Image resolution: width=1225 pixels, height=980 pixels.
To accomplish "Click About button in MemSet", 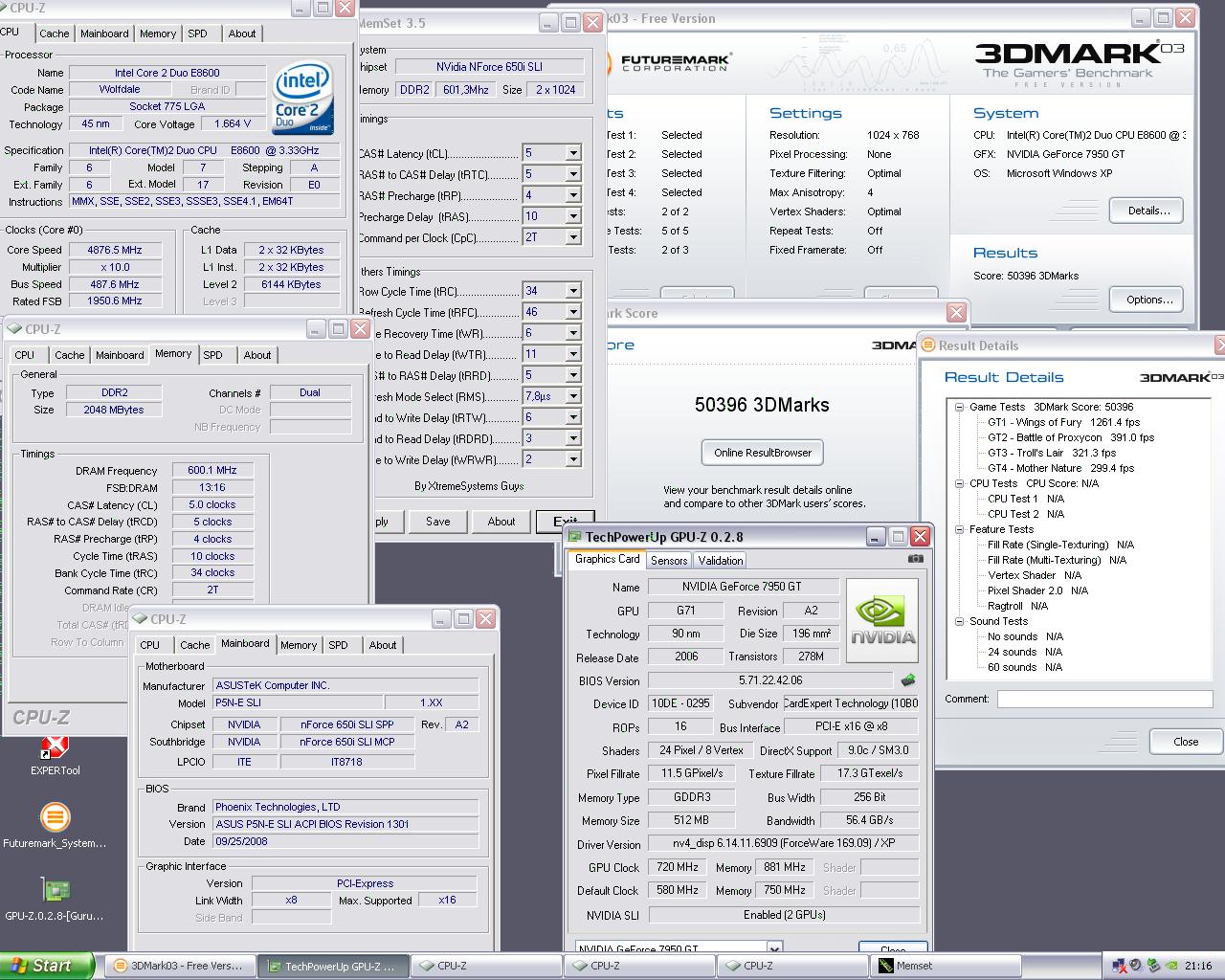I will 501,522.
